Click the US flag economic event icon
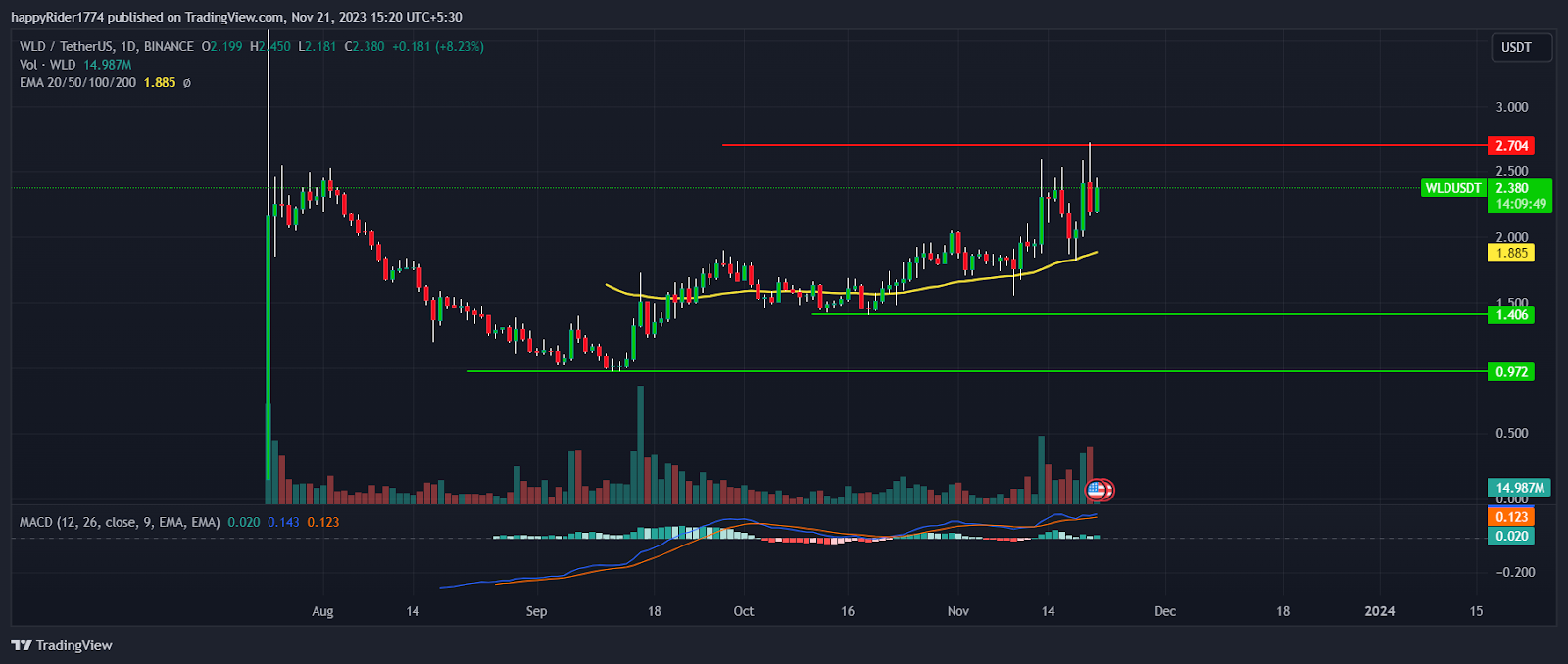This screenshot has height=664, width=1568. [x=1096, y=489]
